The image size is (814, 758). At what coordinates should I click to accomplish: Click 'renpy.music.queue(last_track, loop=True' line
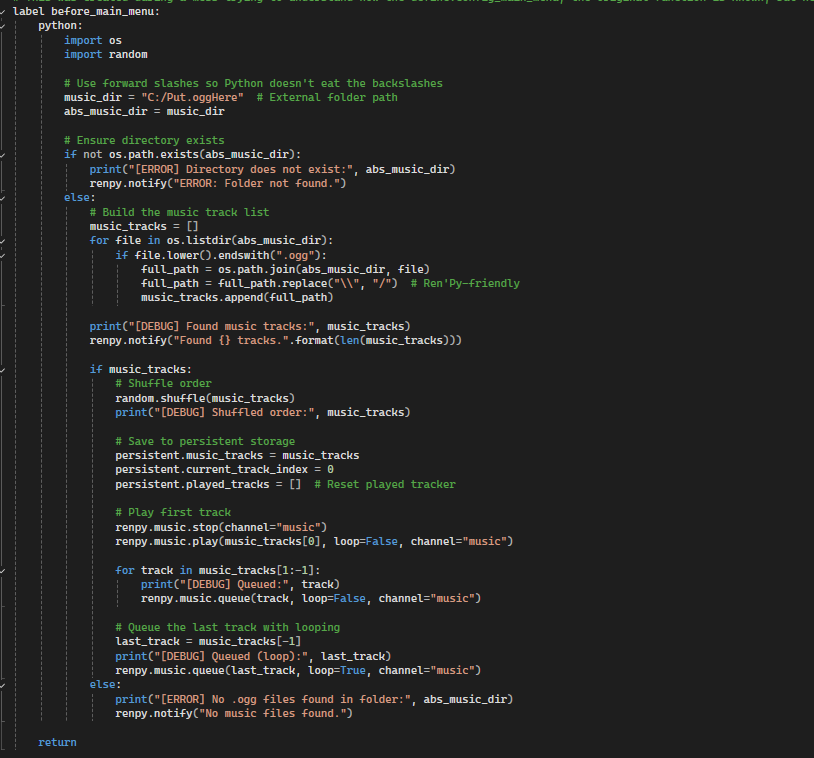(298, 670)
